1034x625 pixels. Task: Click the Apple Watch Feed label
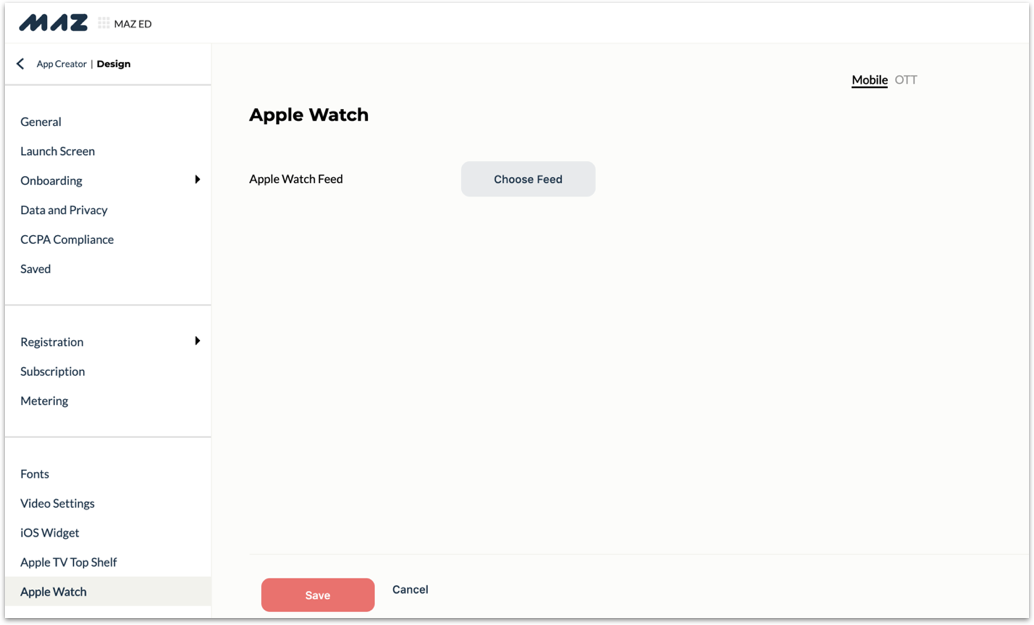296,179
